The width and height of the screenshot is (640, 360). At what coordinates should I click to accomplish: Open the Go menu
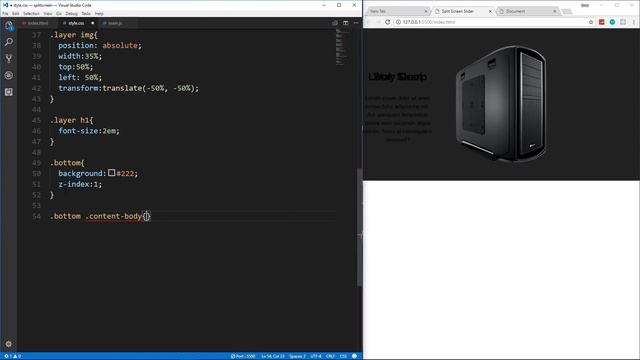click(x=59, y=13)
